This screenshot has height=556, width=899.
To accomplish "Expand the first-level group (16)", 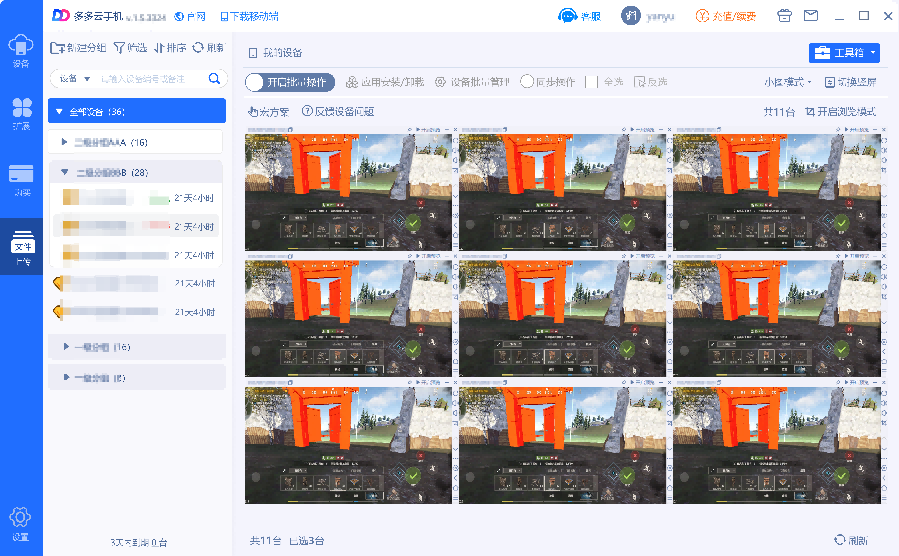I will pos(137,347).
